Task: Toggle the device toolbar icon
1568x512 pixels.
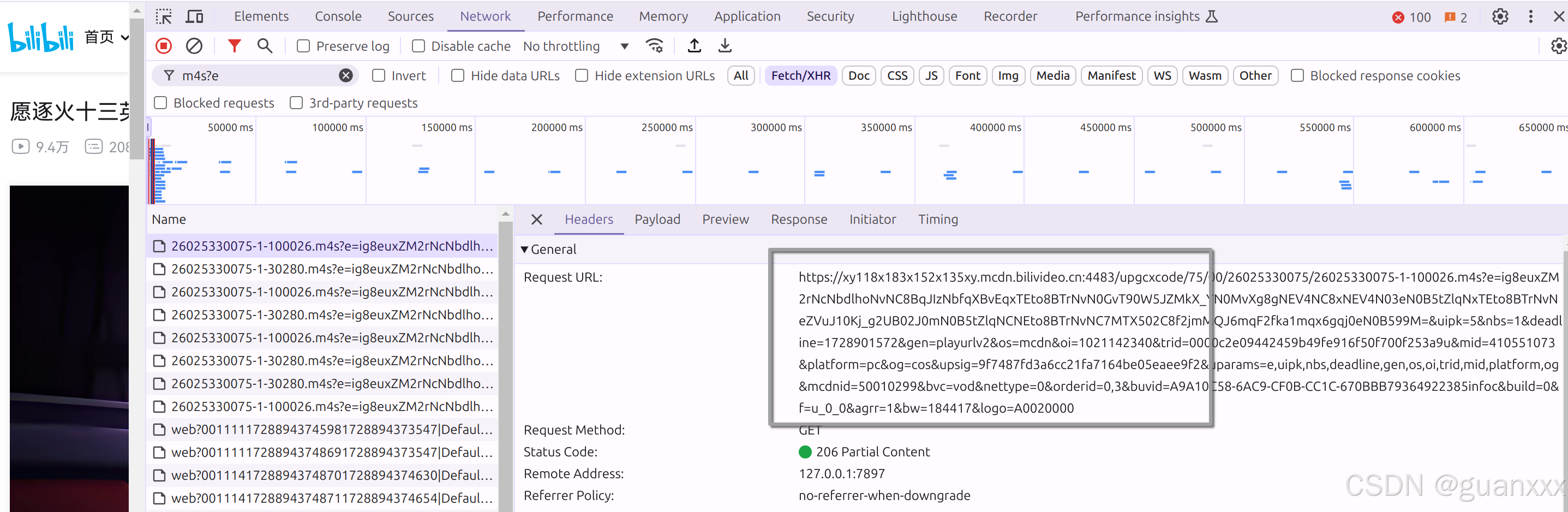Action: 194,16
